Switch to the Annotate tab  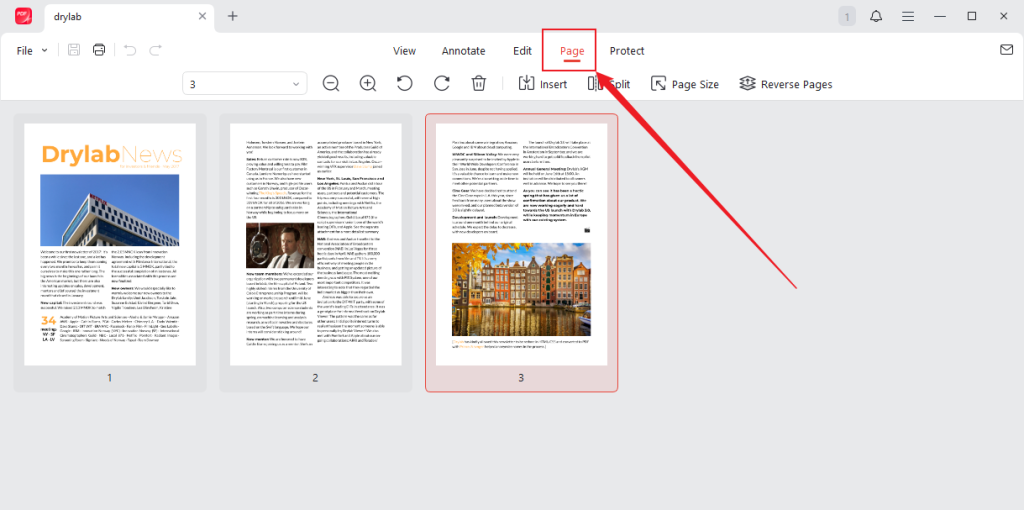point(464,51)
